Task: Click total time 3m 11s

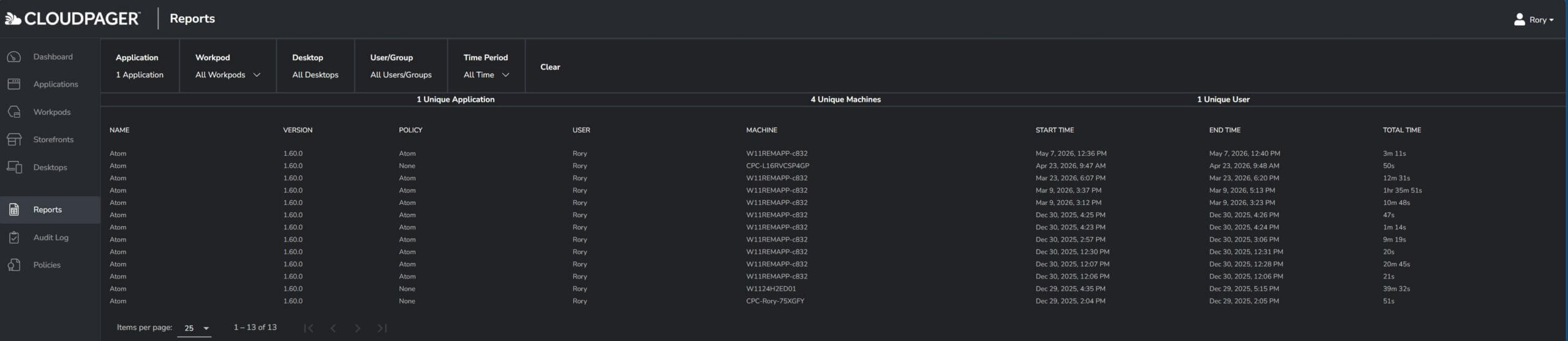Action: point(1394,153)
